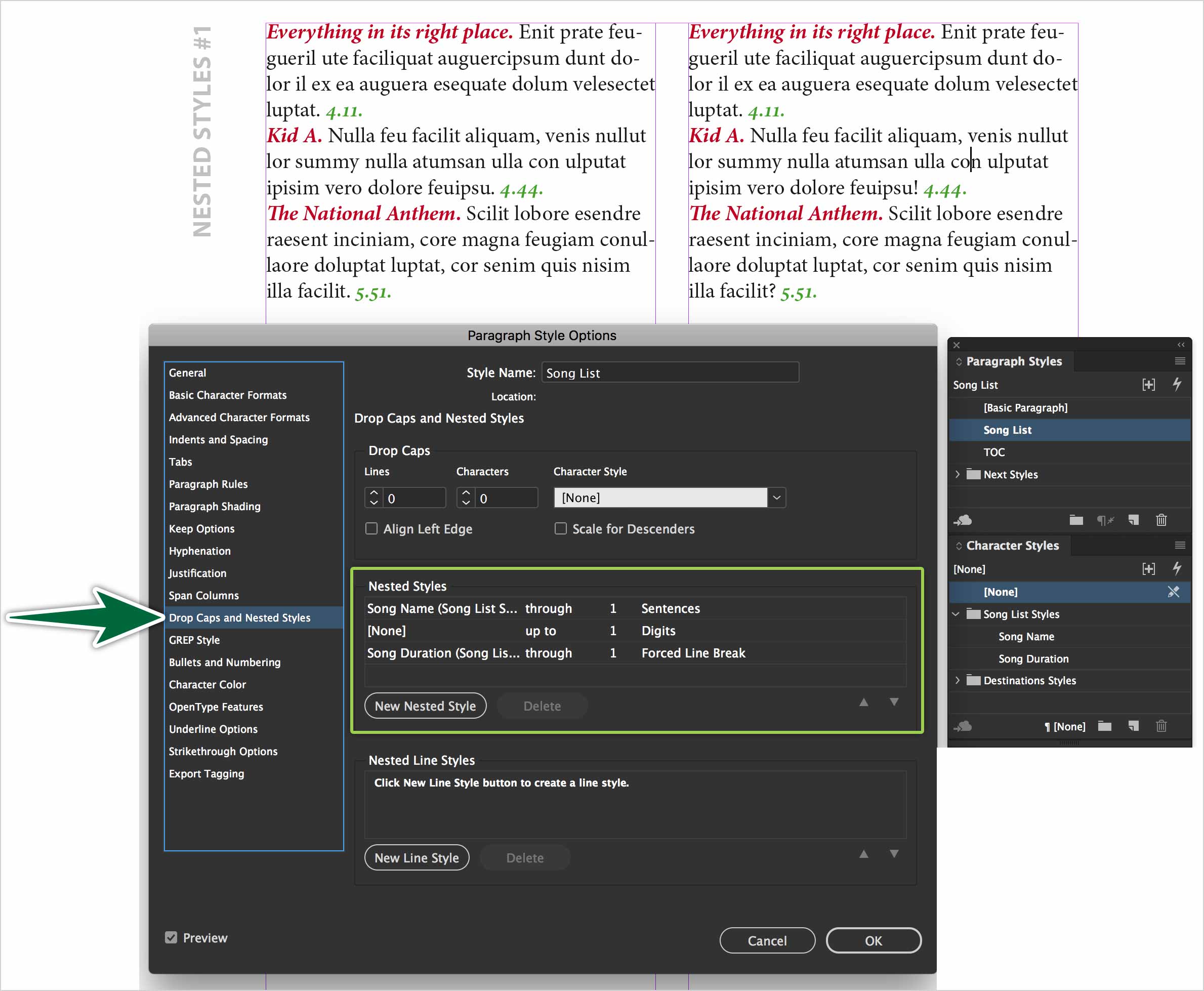Click the New Nested Style button
The height and width of the screenshot is (991, 1204).
424,706
